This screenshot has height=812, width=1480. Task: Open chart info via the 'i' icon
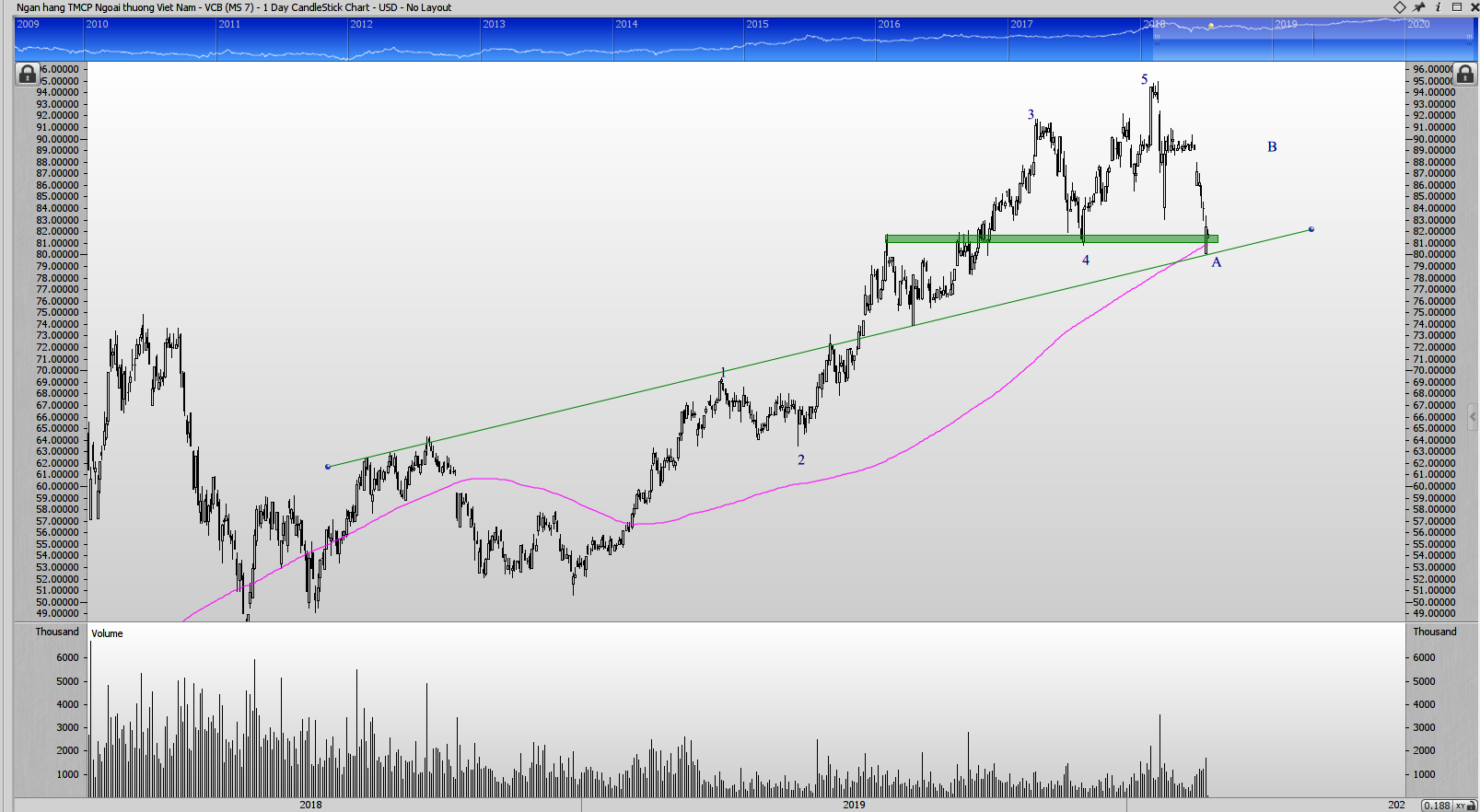pos(1439,7)
